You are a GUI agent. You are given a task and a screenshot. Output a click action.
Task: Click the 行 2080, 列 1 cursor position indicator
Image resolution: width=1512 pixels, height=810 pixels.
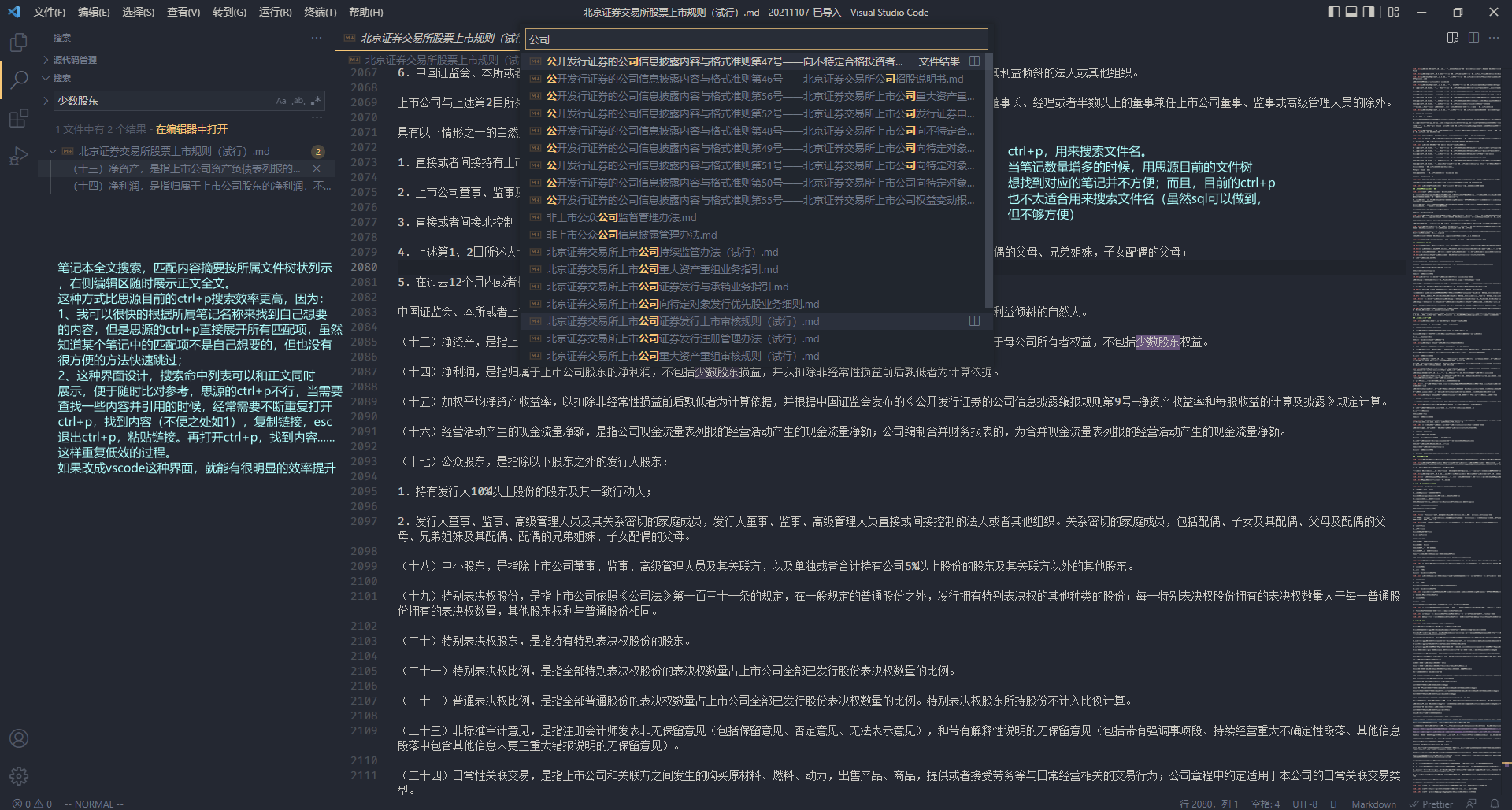[x=1208, y=804]
